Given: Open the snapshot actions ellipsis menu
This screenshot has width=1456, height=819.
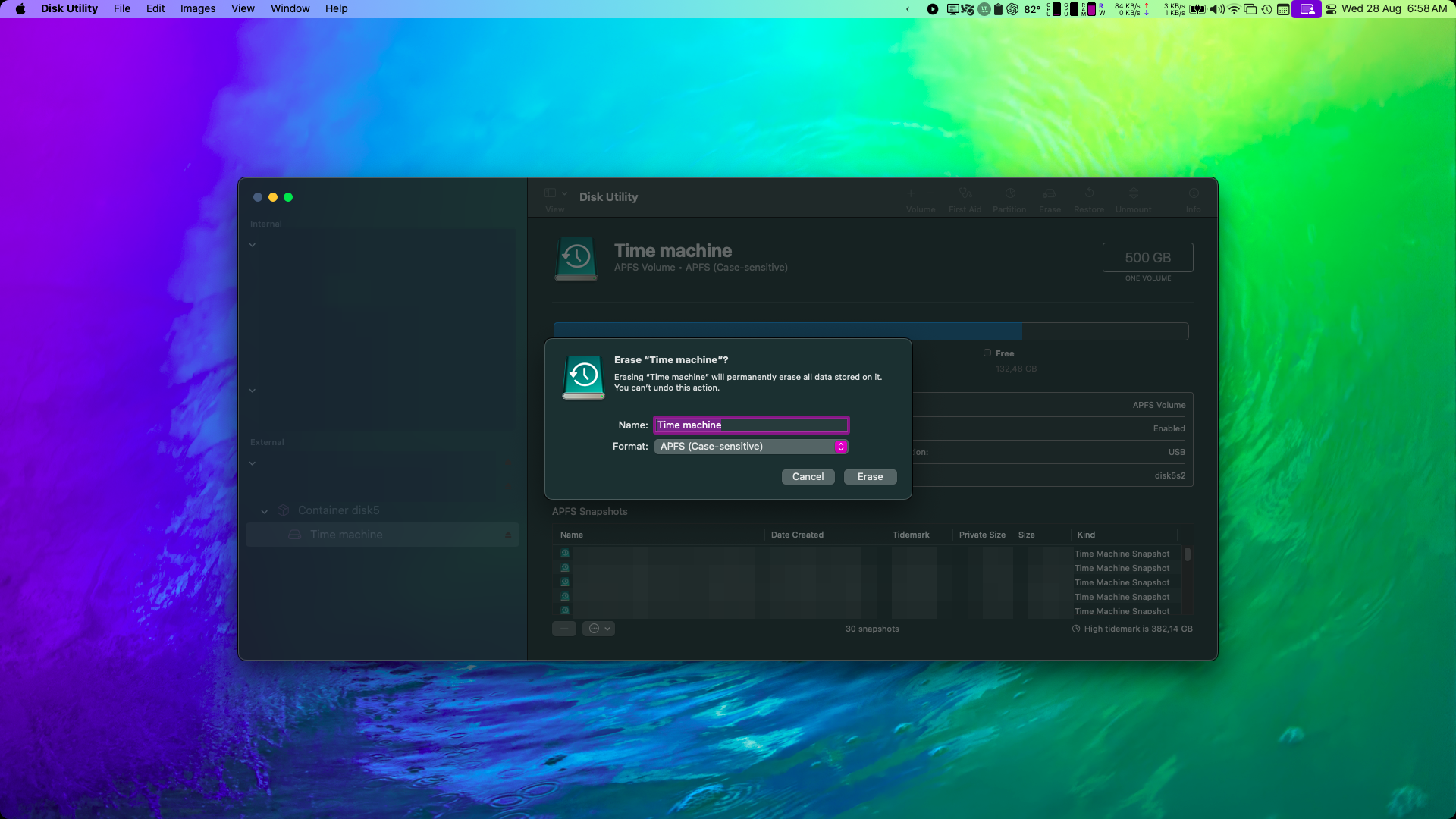Looking at the screenshot, I should [x=598, y=628].
